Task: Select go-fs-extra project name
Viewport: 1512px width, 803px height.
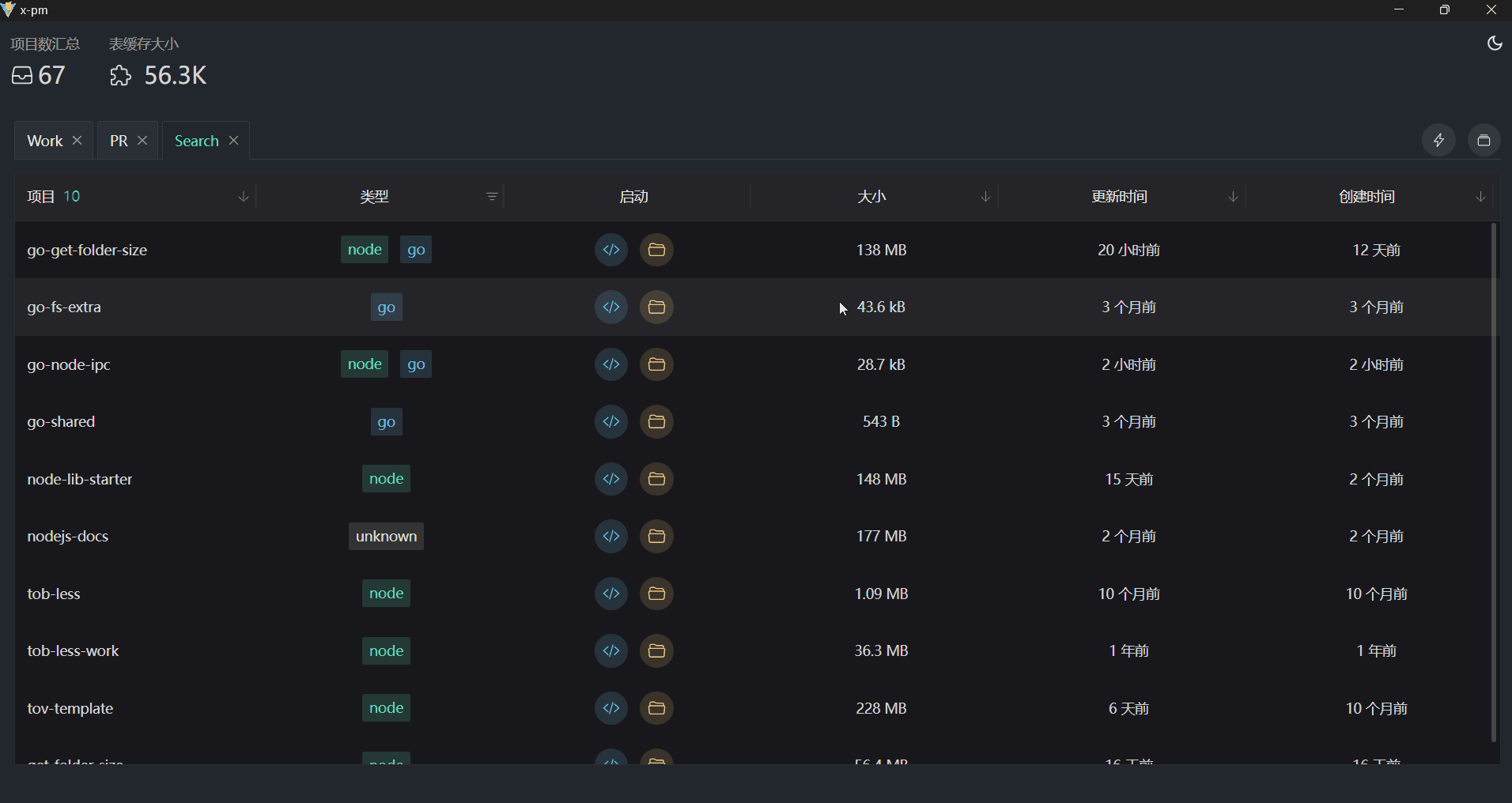Action: 64,307
